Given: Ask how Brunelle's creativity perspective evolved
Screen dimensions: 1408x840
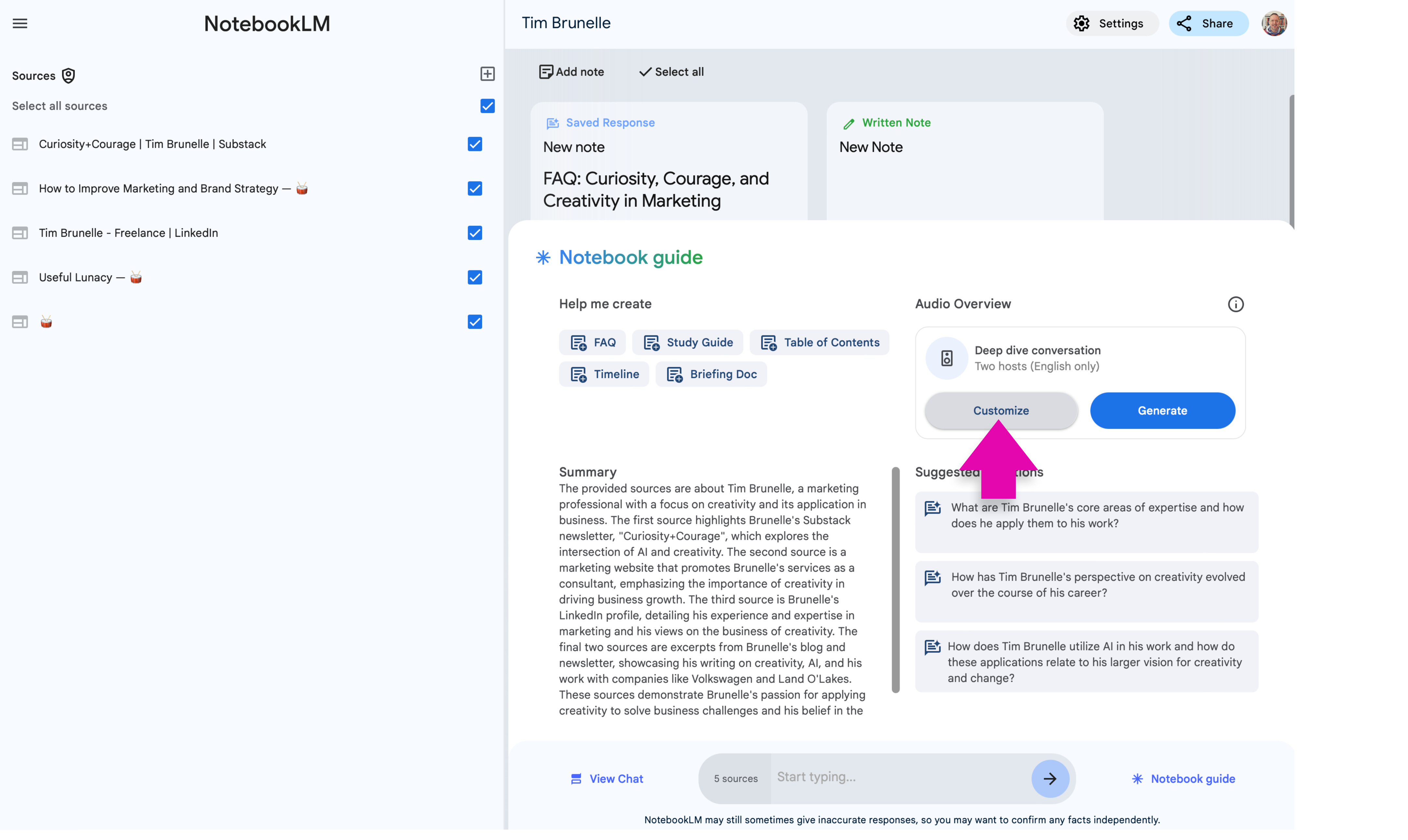Looking at the screenshot, I should [x=1086, y=591].
